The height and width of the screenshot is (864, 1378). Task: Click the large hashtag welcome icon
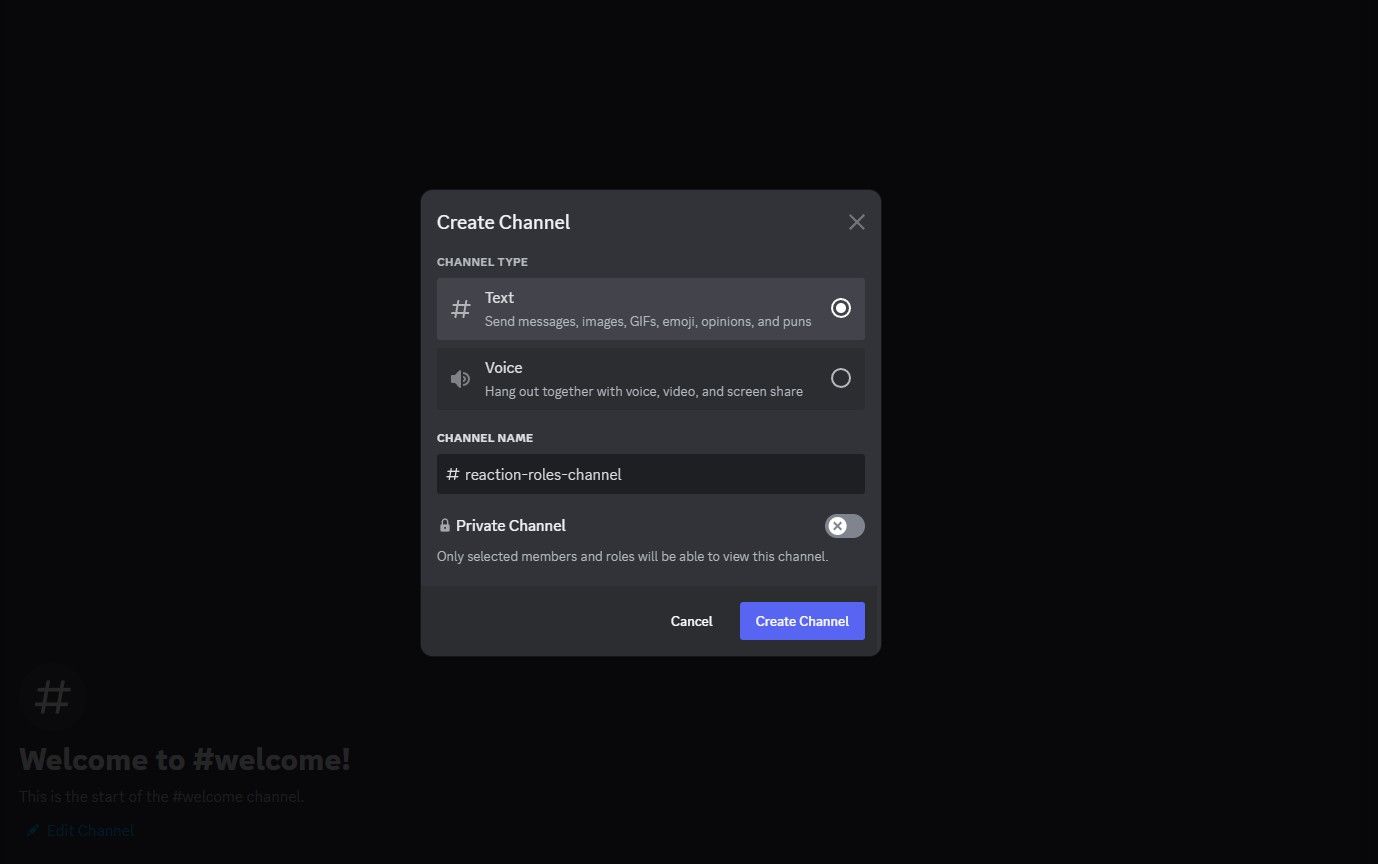51,696
